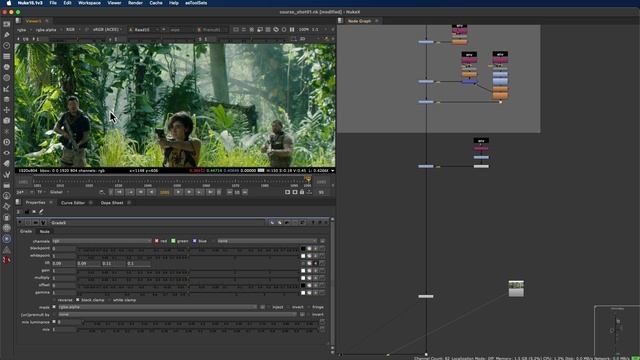640x360 pixels.
Task: Select the Properties tab
Action: point(35,202)
